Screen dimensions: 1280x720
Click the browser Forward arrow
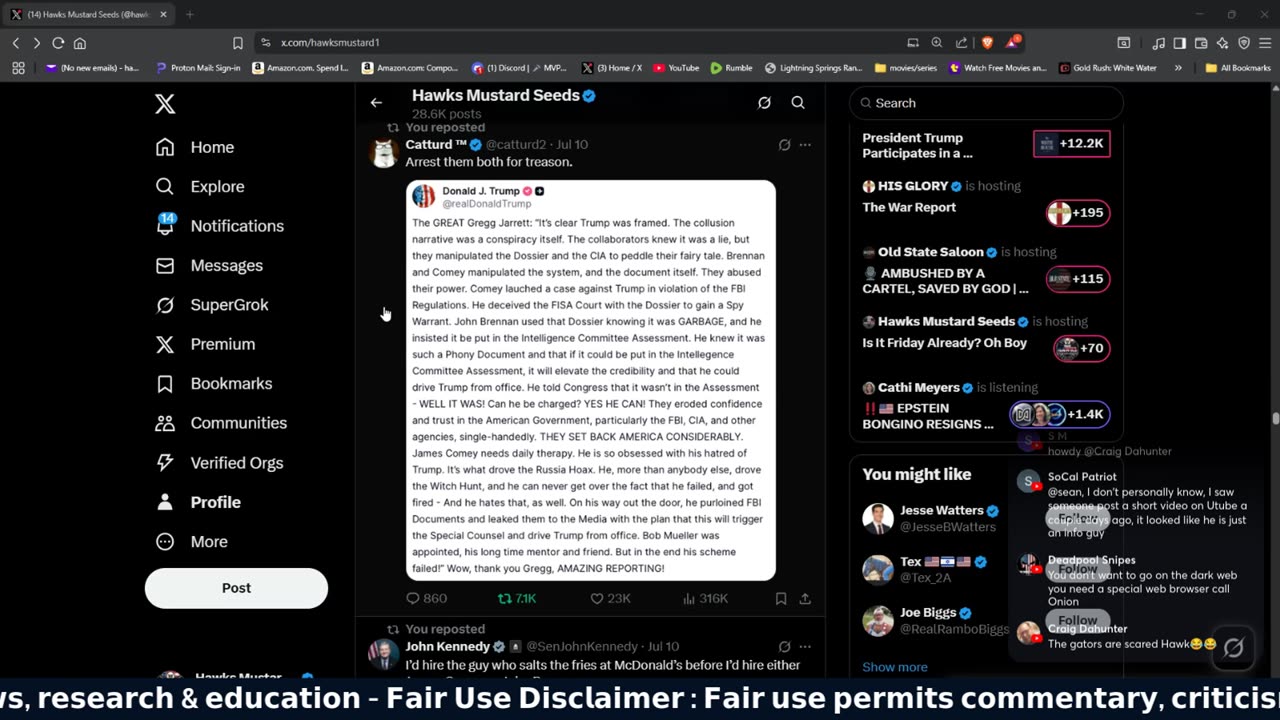[x=37, y=43]
